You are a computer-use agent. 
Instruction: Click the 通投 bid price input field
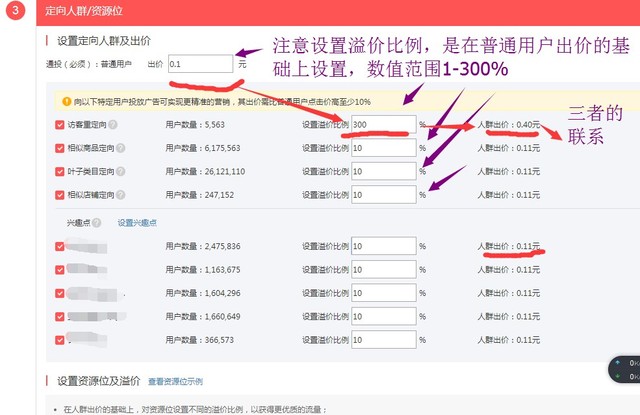[200, 63]
